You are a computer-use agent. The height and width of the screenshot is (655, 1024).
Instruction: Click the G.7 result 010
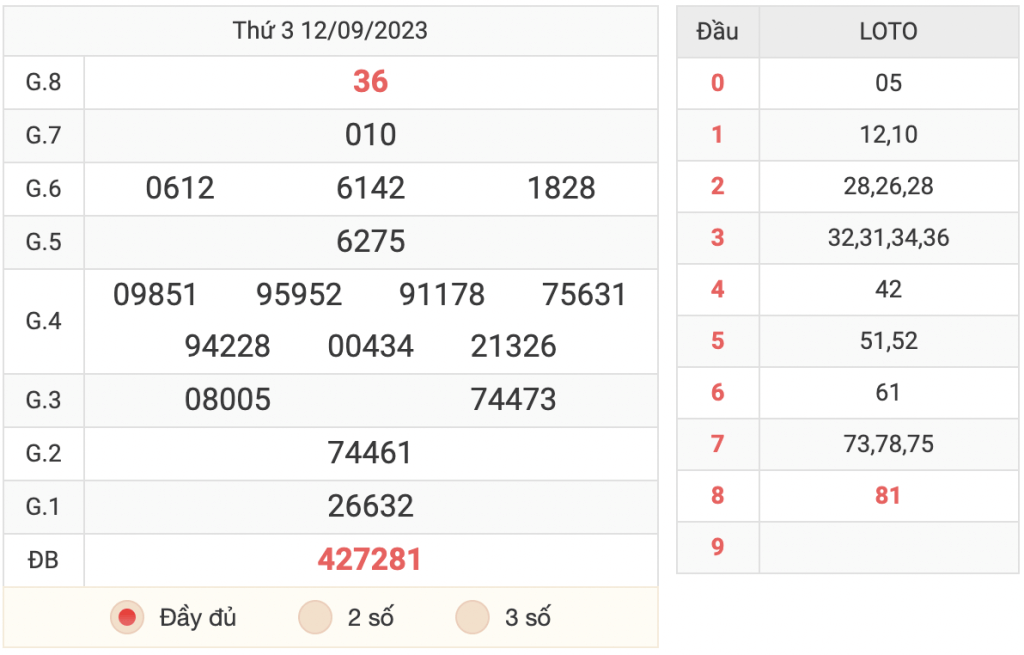370,135
